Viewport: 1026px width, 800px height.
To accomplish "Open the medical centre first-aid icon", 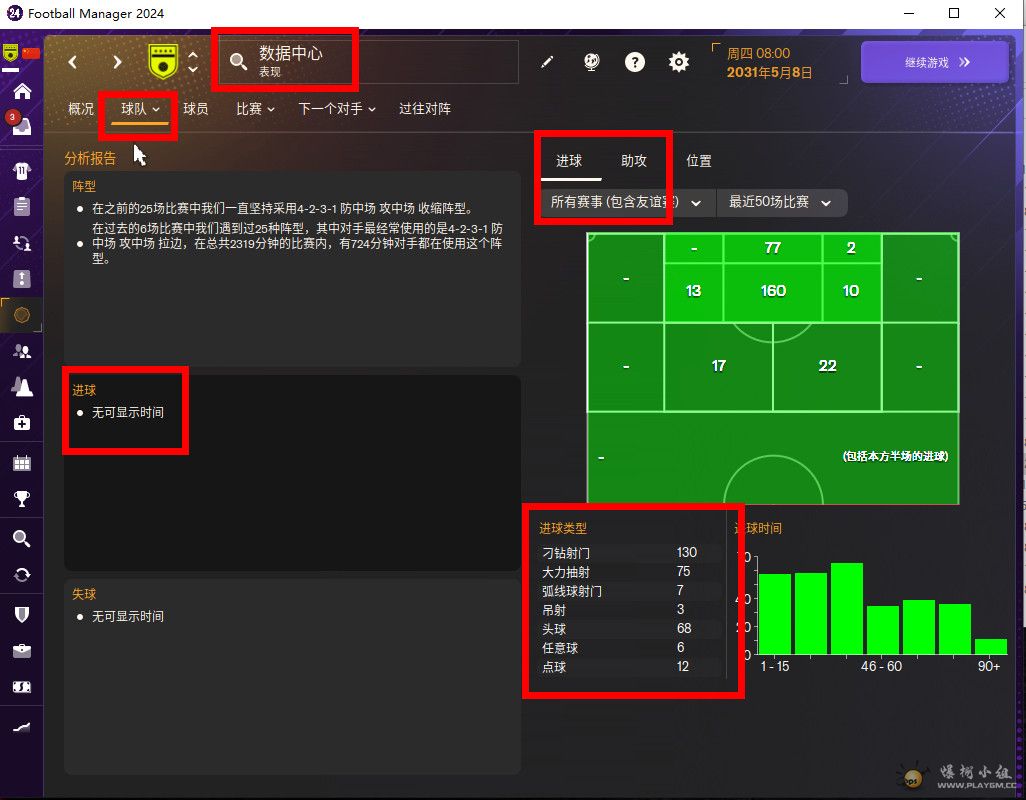I will point(22,423).
